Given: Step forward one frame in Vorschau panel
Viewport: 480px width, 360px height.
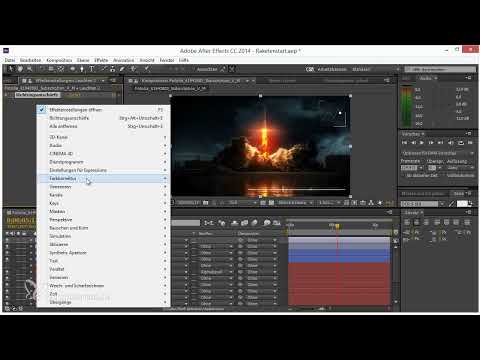Looking at the screenshot, I should tap(431, 143).
